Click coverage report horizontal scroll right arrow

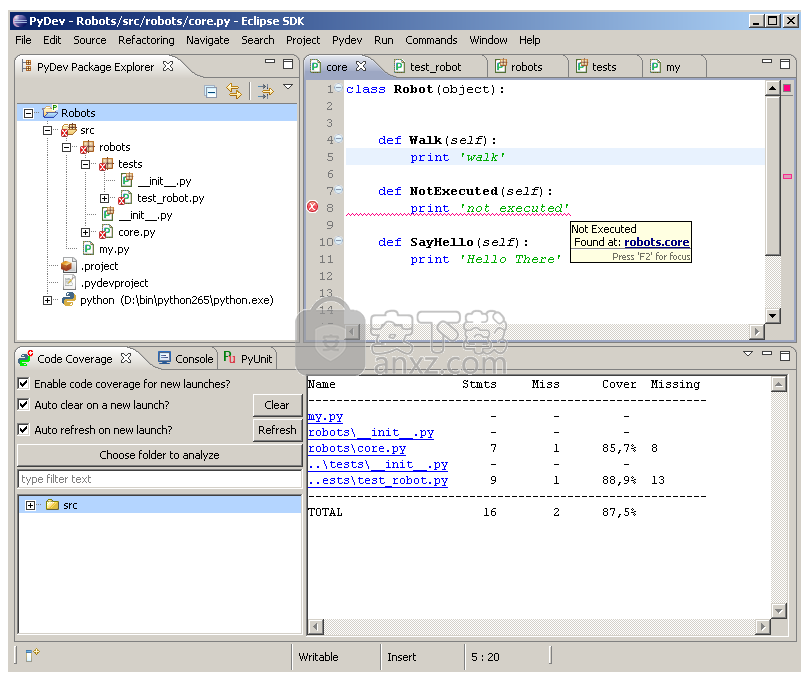coord(763,627)
